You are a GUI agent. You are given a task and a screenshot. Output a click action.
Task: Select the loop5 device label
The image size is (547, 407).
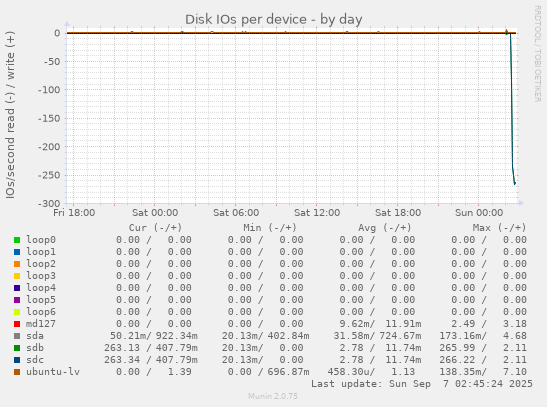[x=41, y=300]
